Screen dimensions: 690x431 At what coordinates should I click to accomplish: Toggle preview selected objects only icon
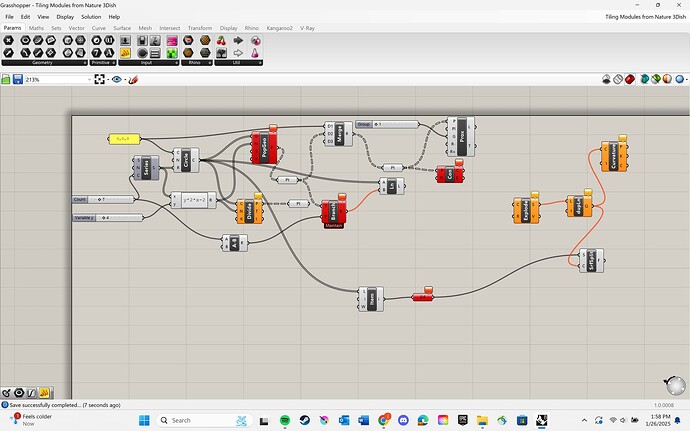656,79
